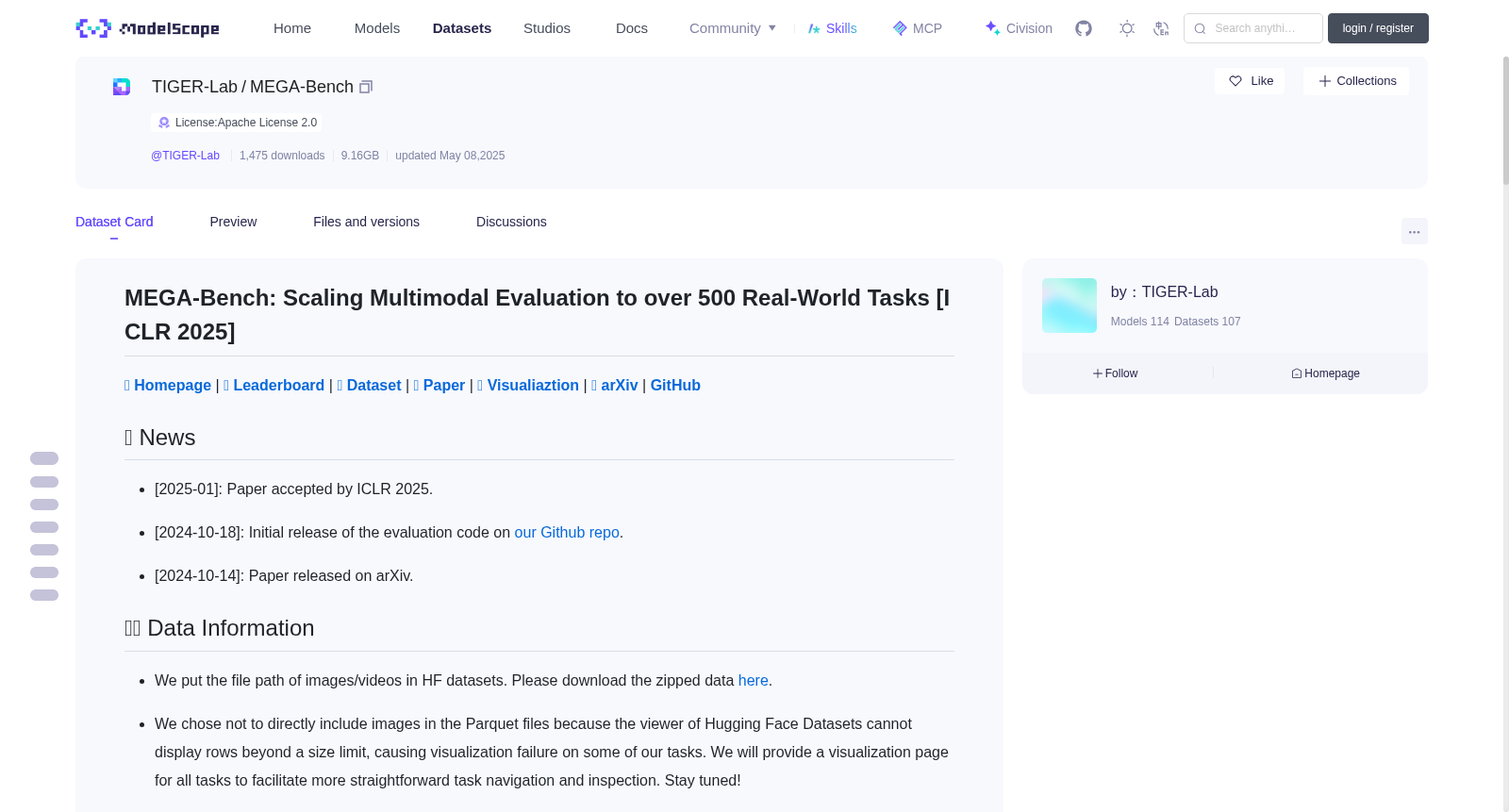1509x812 pixels.
Task: Follow TIGER-Lab with the Follow button
Action: point(1116,373)
